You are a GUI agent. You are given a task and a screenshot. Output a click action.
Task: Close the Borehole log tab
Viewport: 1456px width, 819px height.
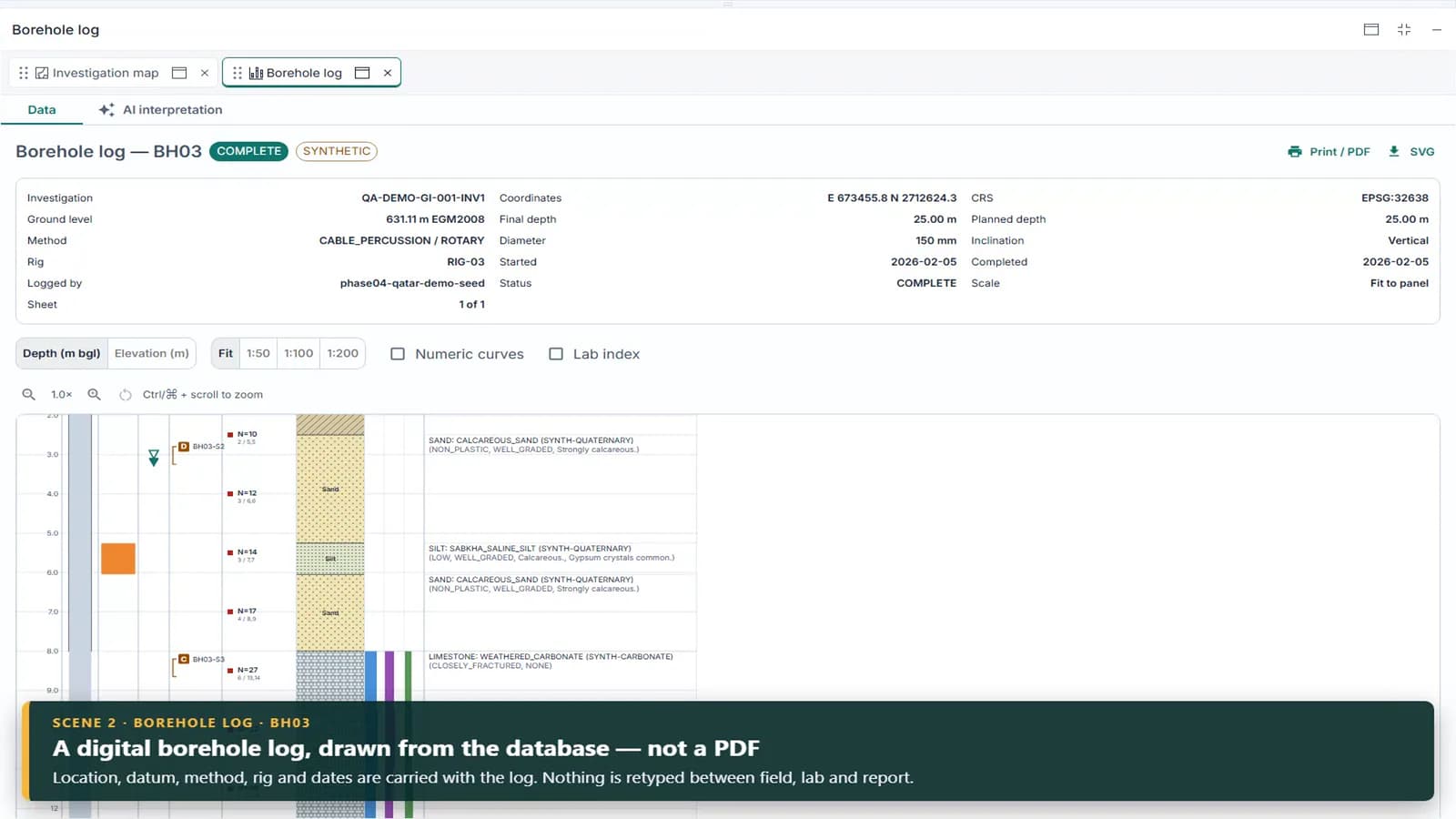388,73
